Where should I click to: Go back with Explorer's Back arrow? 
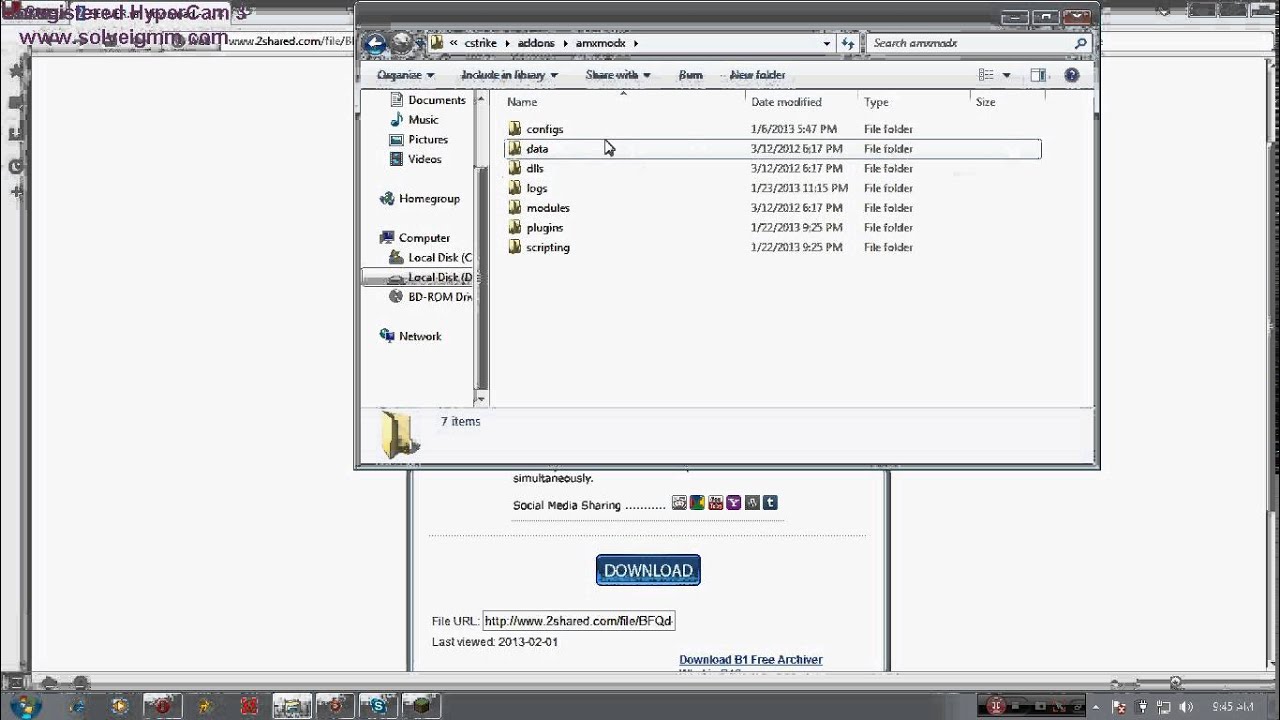[375, 43]
